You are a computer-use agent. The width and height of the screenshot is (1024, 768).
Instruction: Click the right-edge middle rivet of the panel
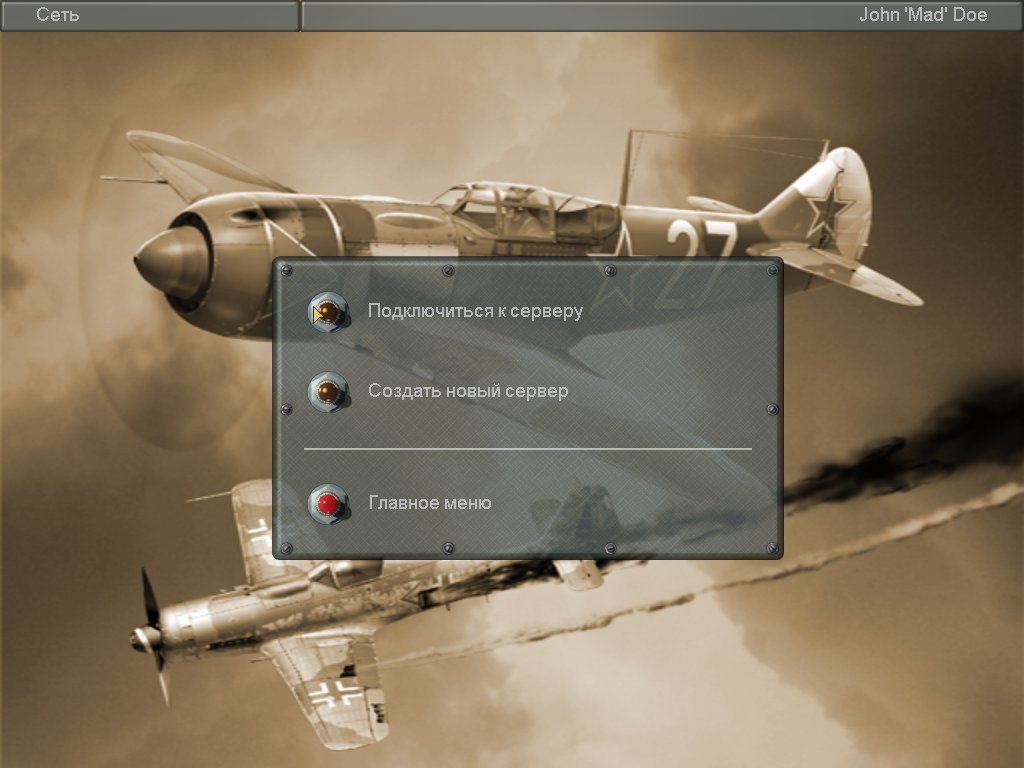click(771, 410)
